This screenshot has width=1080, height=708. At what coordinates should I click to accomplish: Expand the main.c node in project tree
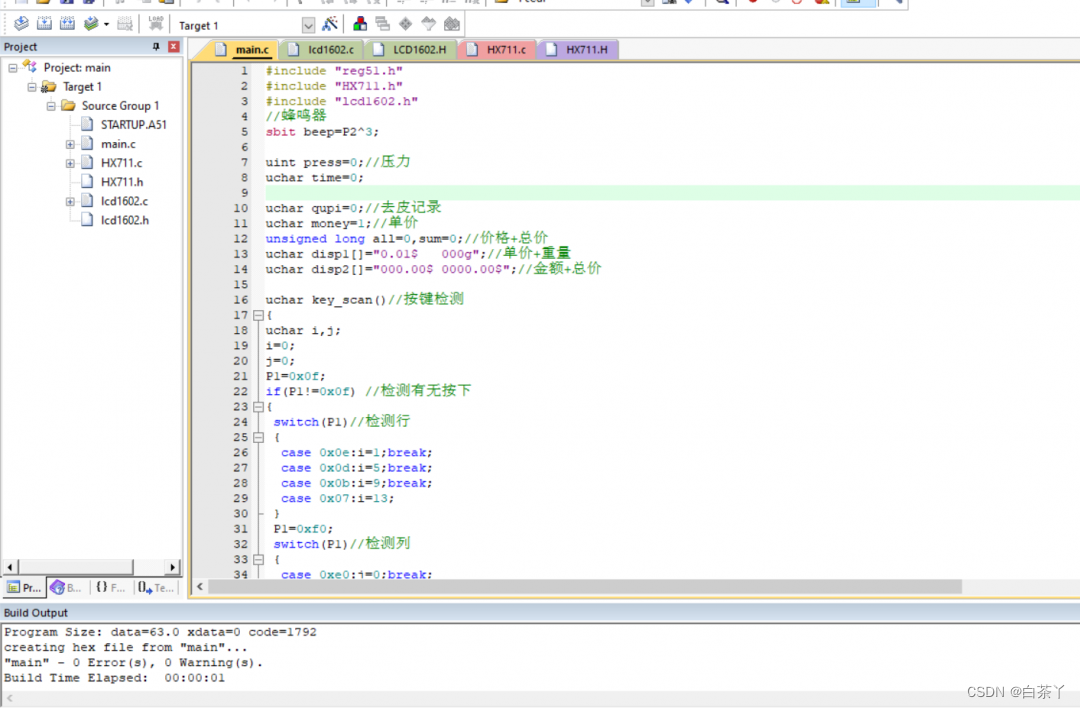pyautogui.click(x=70, y=144)
